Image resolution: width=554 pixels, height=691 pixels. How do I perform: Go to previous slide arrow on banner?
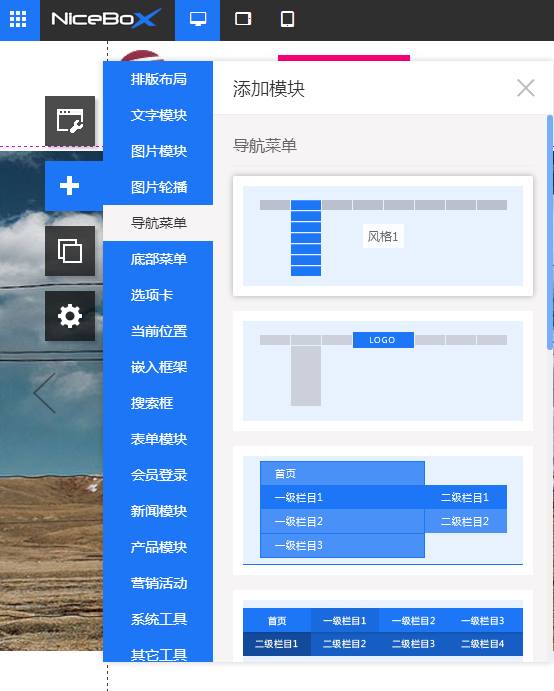point(45,393)
